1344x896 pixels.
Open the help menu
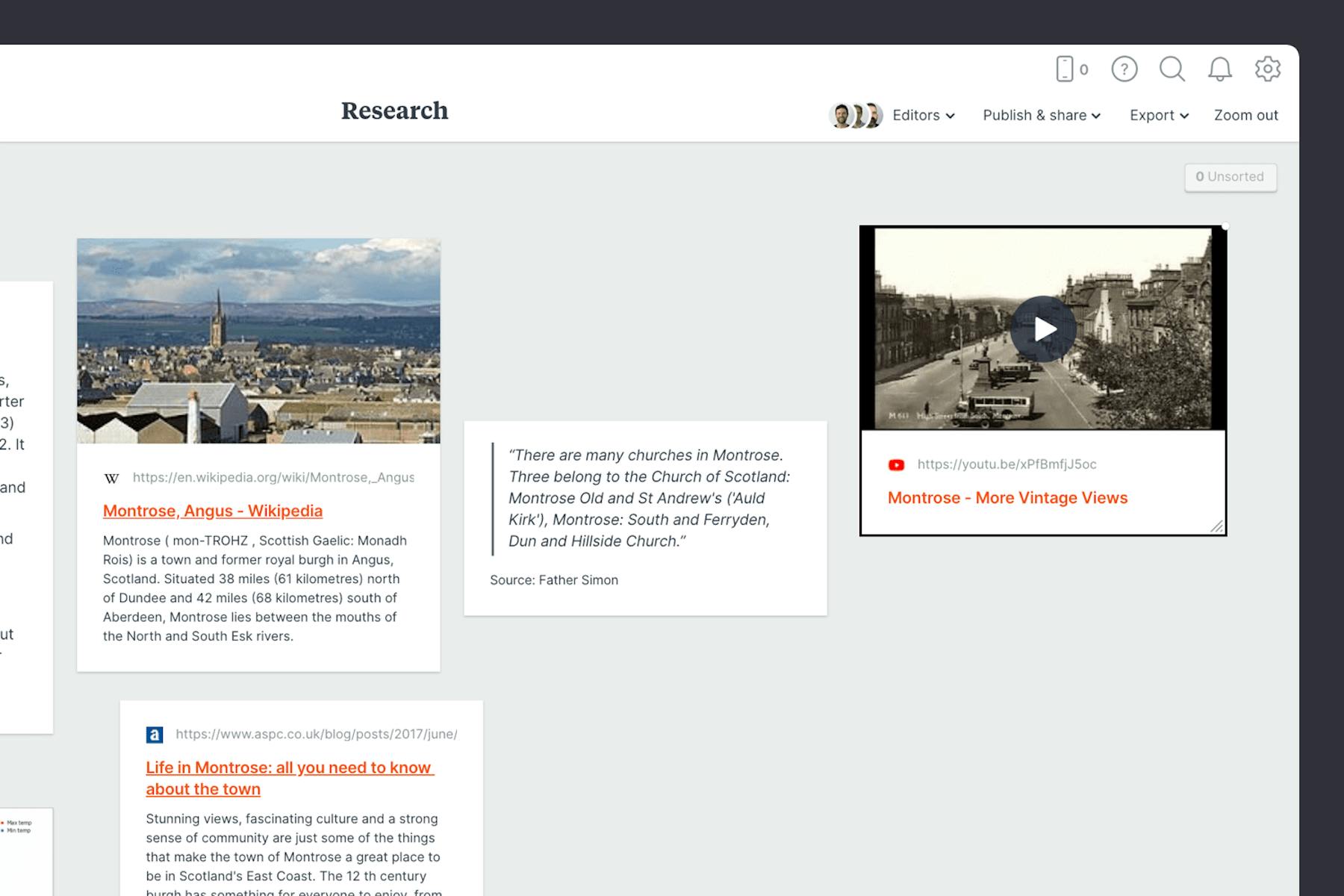[x=1124, y=69]
